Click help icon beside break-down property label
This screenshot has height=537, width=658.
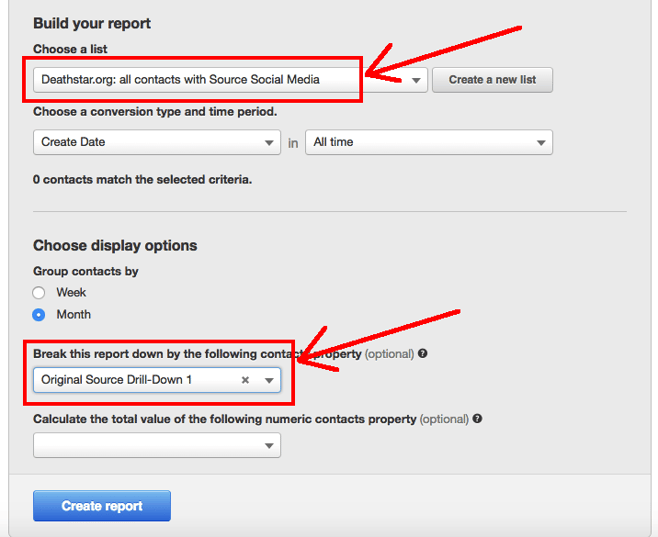click(x=423, y=354)
